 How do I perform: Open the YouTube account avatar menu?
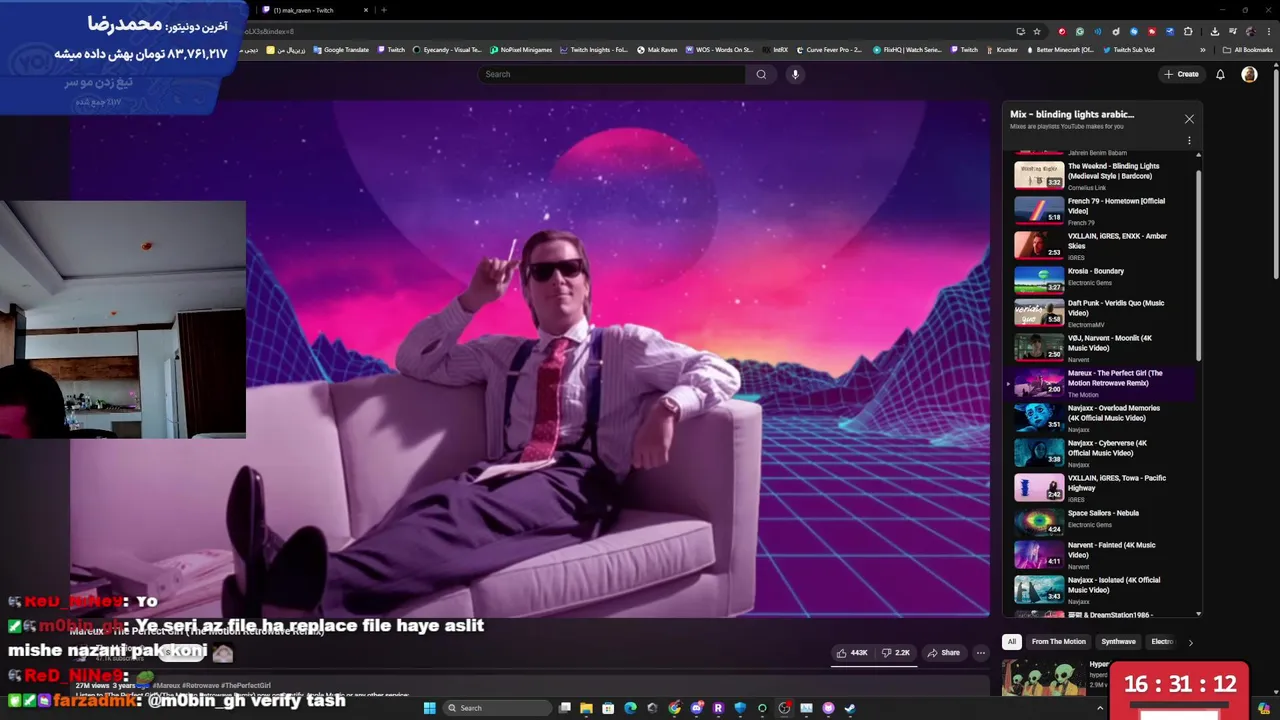(x=1249, y=74)
